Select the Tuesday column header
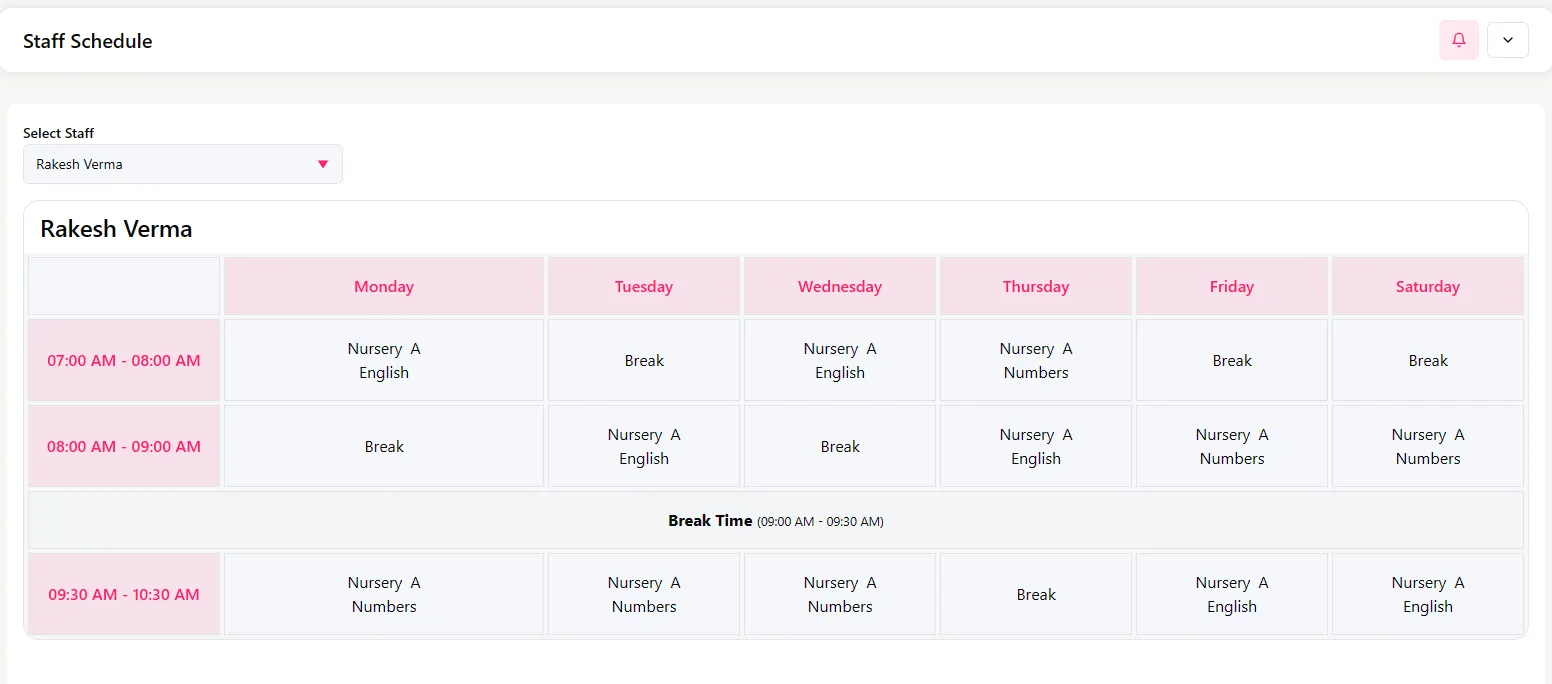 [x=644, y=287]
